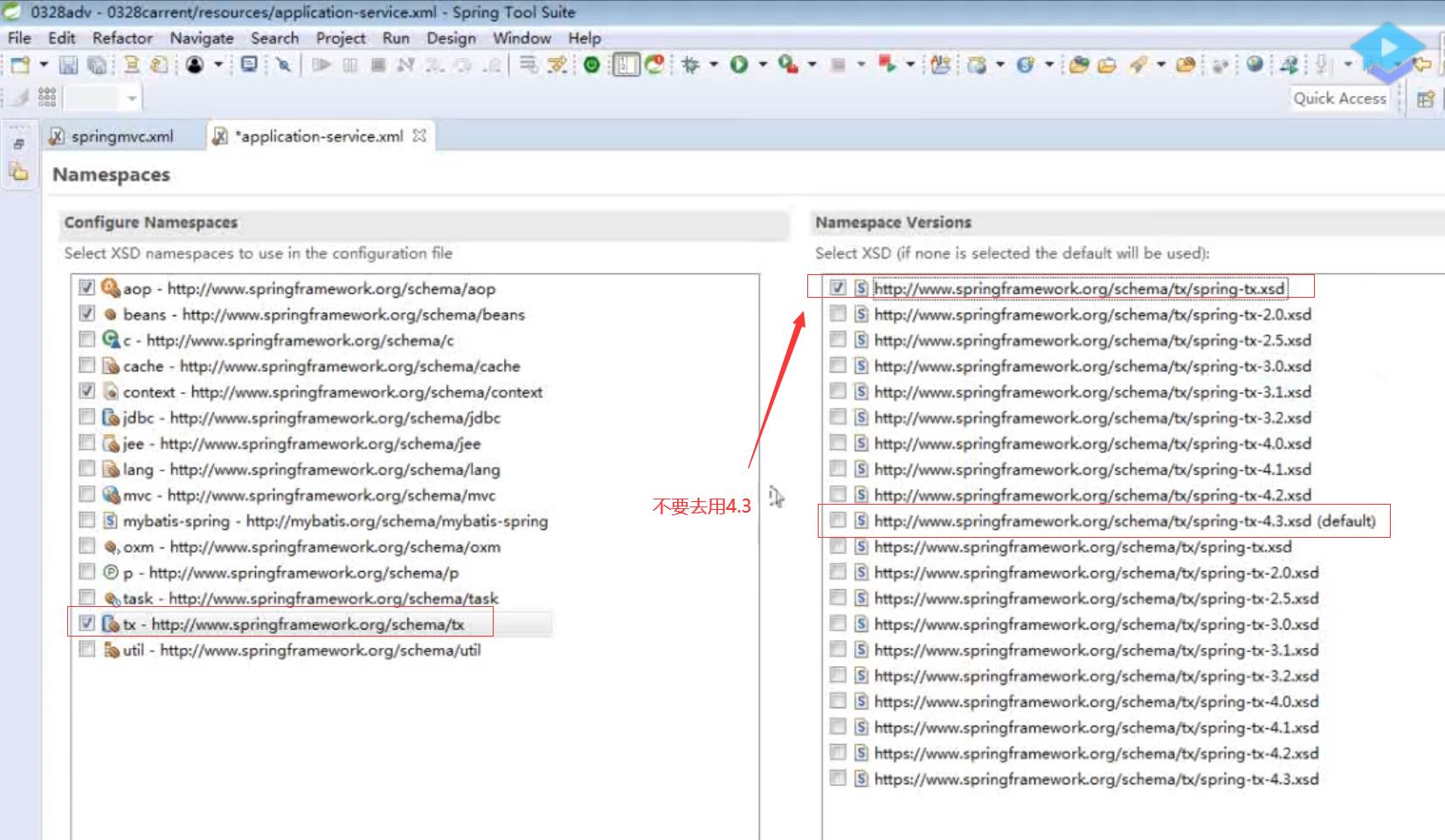This screenshot has width=1445, height=840.
Task: Open the Window menu
Action: point(522,38)
